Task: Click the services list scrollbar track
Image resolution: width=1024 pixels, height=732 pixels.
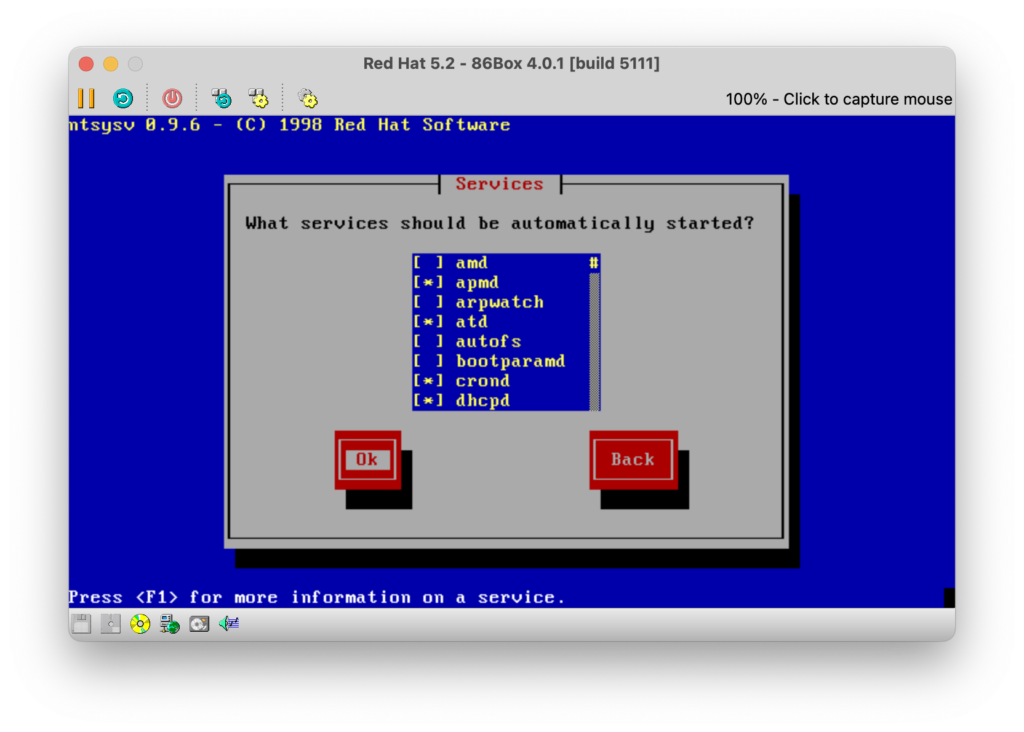Action: 594,342
